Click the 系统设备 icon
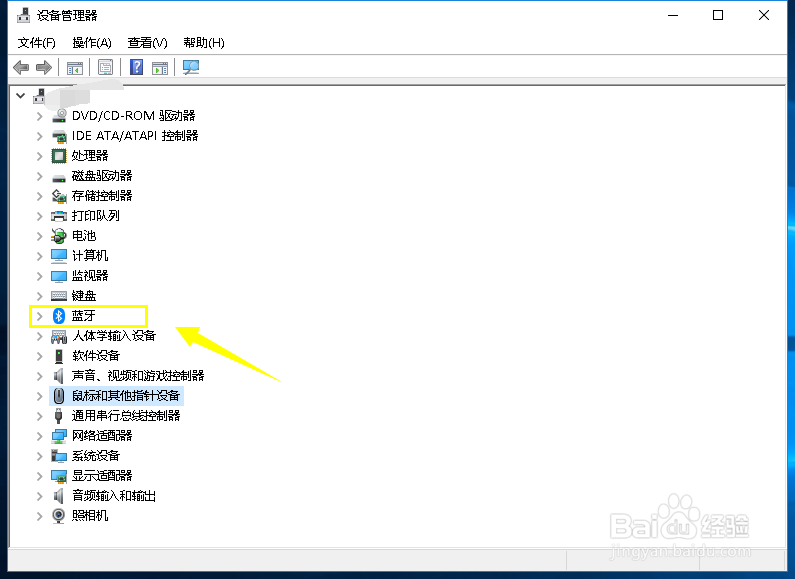 [x=59, y=456]
